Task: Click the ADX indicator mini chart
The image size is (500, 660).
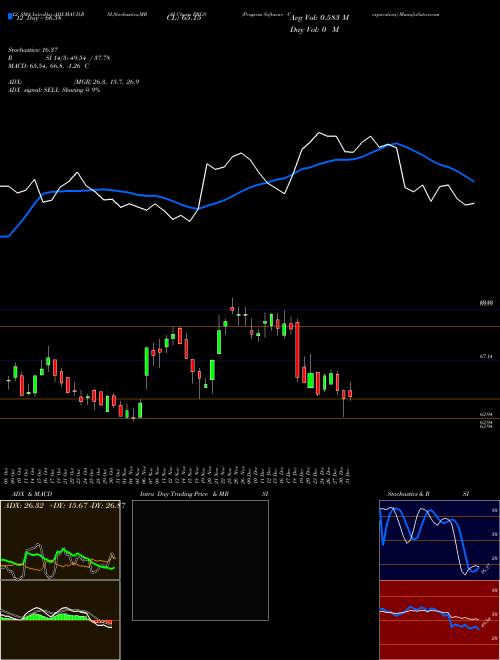Action: (60, 540)
